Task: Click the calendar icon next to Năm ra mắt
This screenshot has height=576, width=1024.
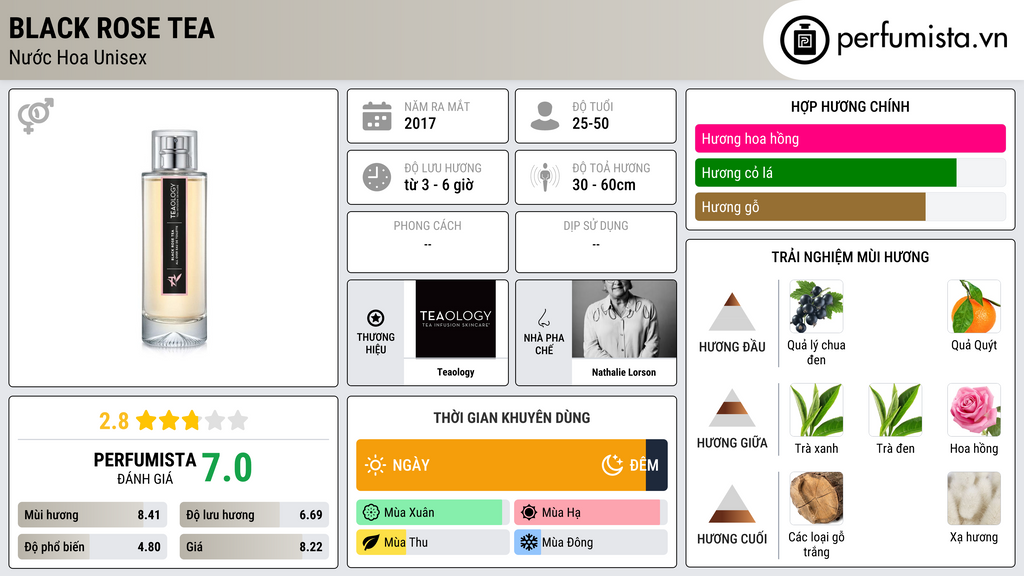Action: (x=377, y=116)
